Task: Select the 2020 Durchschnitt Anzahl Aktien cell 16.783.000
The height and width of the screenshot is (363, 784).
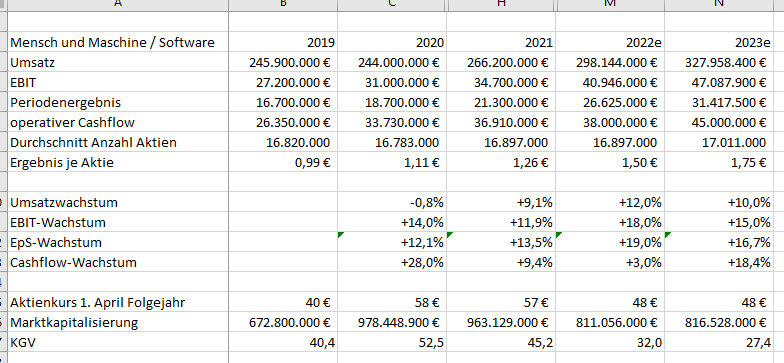Action: pos(392,142)
